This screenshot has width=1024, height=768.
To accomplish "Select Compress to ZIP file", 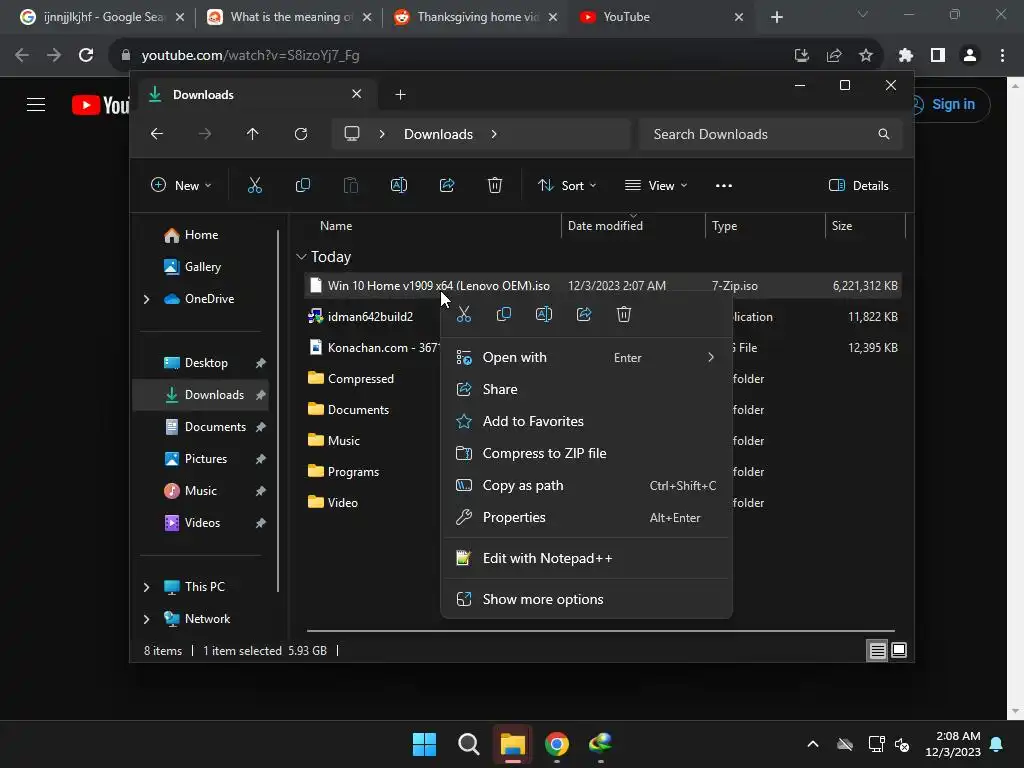I will (586, 454).
